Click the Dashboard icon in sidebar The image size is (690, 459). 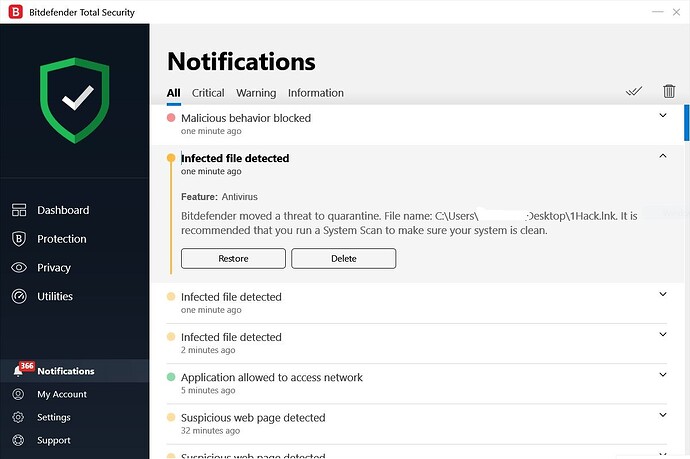coord(19,210)
